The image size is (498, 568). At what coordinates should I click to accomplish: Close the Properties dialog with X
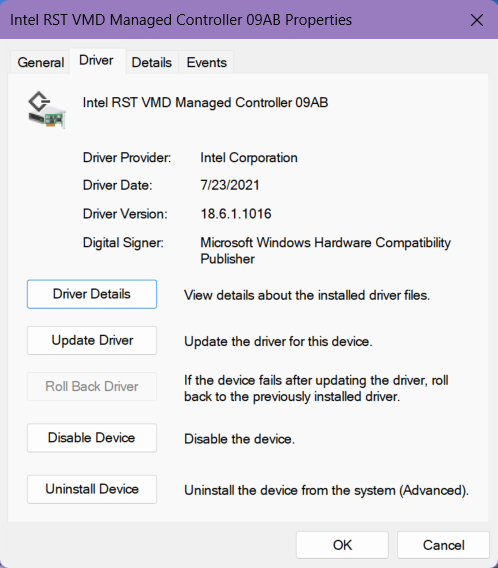(x=477, y=20)
